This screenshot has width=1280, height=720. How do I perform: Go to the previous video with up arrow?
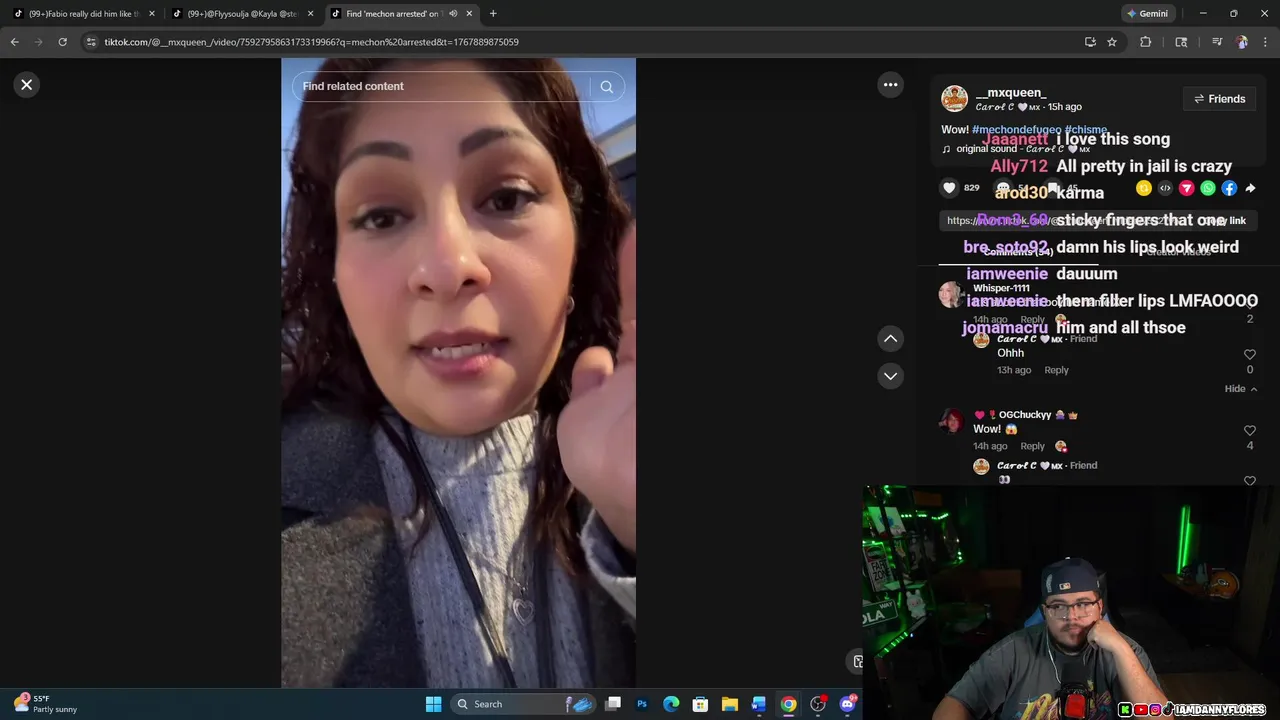tap(890, 339)
